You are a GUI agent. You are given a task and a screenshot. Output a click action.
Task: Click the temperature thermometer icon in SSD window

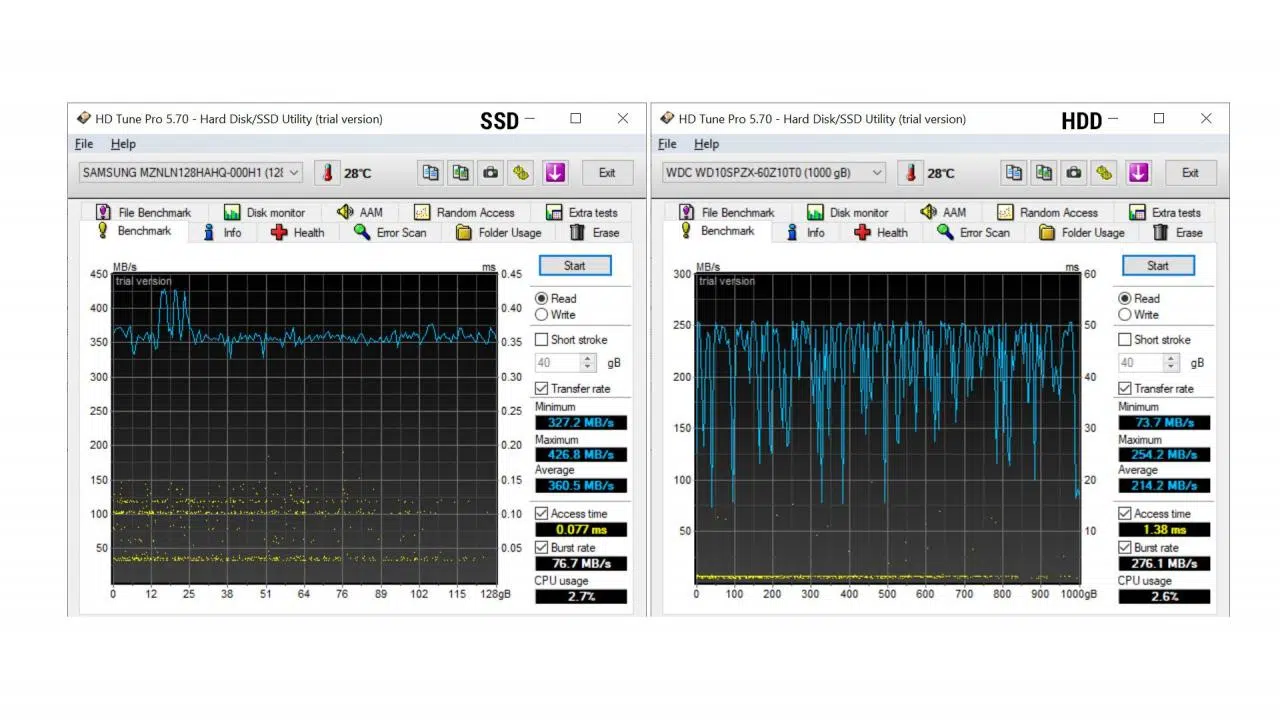coord(327,173)
